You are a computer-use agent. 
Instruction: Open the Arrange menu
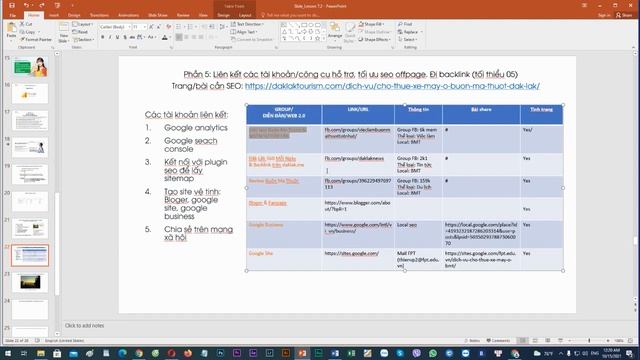[335, 32]
